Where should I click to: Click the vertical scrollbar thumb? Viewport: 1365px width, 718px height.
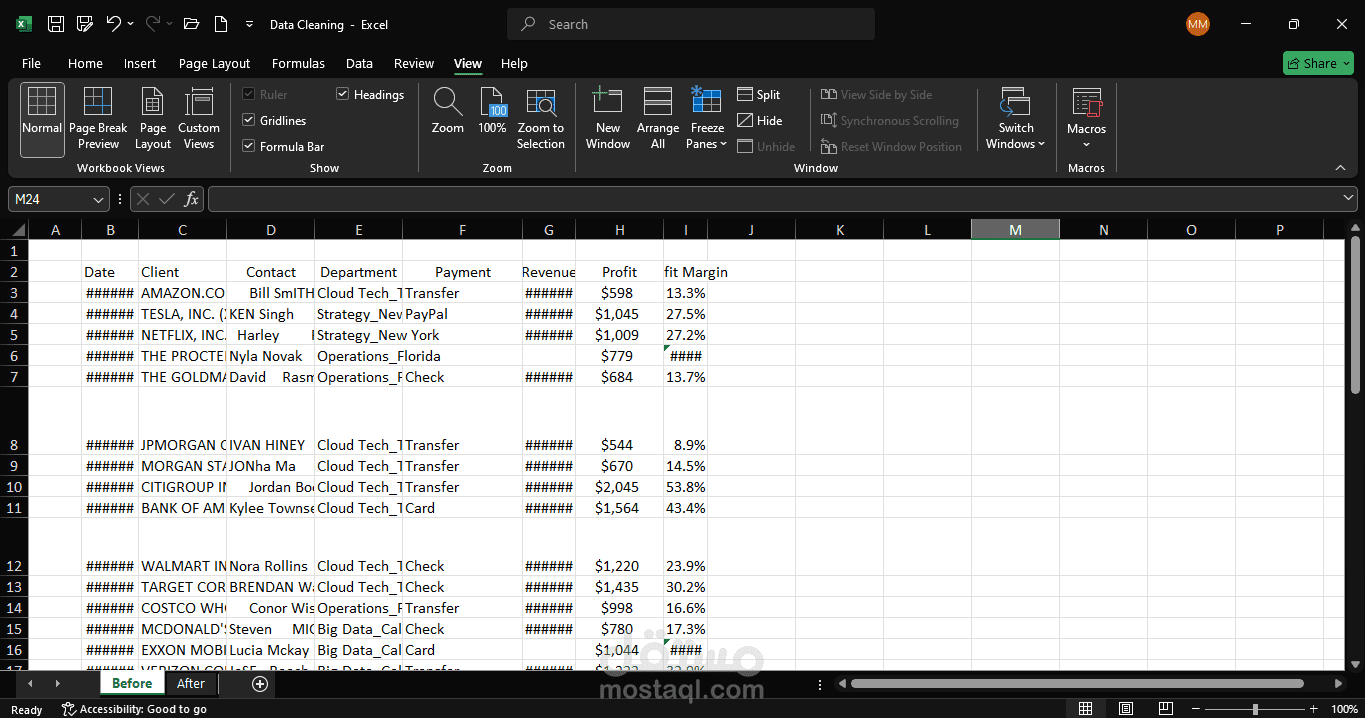pos(1355,315)
